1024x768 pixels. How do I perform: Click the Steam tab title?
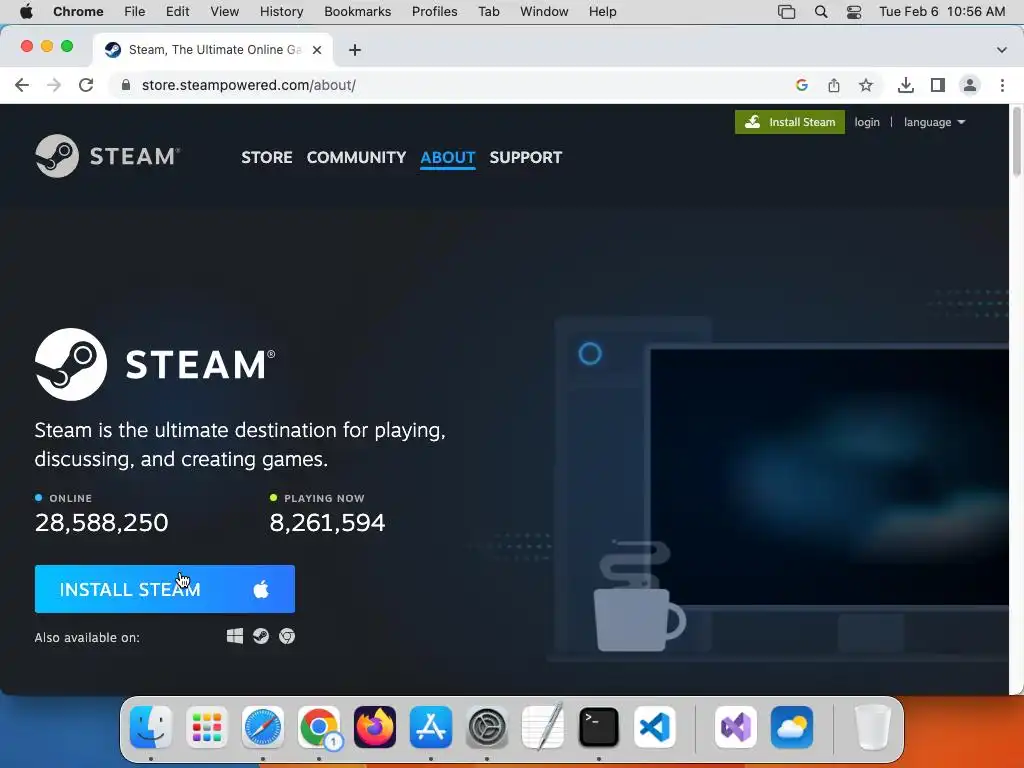[215, 50]
